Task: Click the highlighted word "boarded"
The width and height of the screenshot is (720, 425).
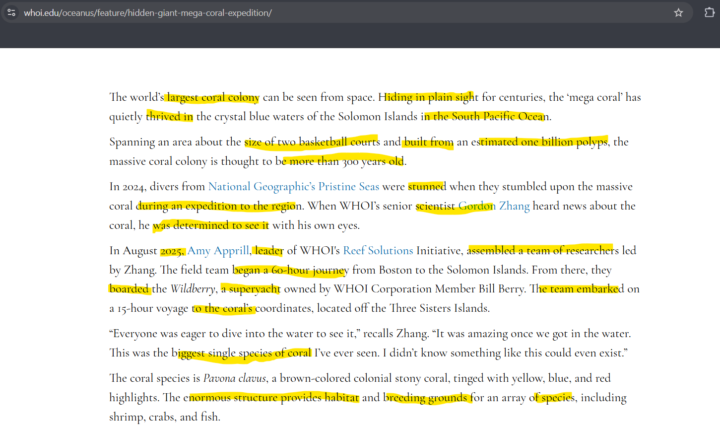Action: click(x=129, y=289)
